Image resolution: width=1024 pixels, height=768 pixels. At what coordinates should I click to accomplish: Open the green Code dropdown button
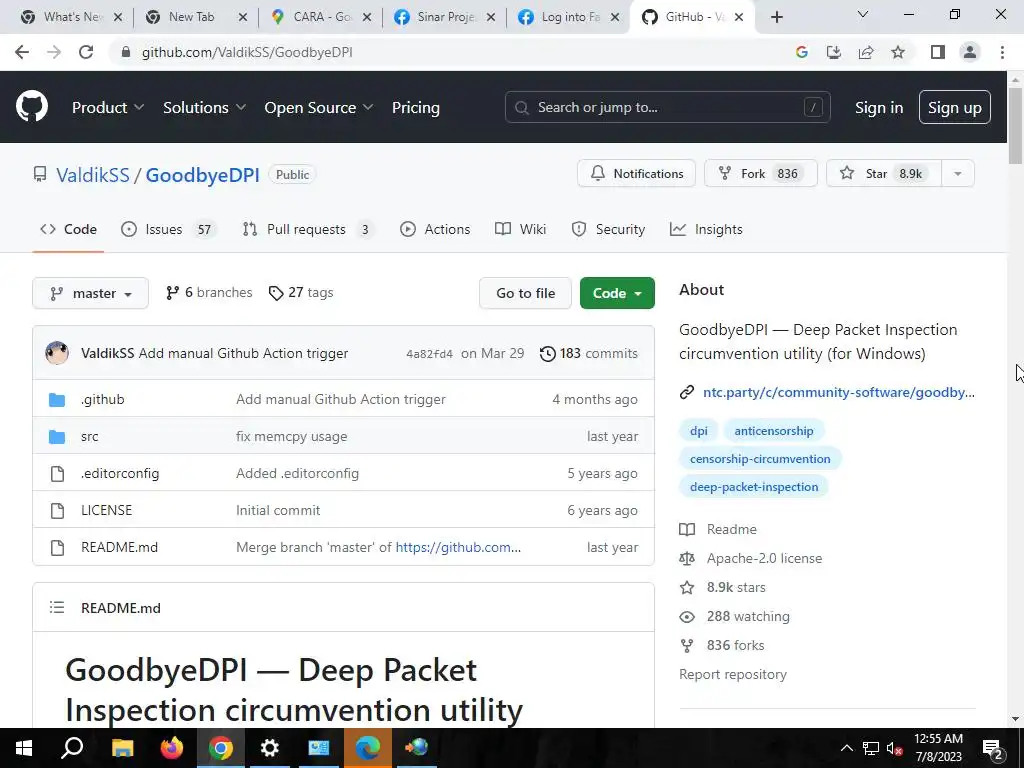click(x=617, y=293)
